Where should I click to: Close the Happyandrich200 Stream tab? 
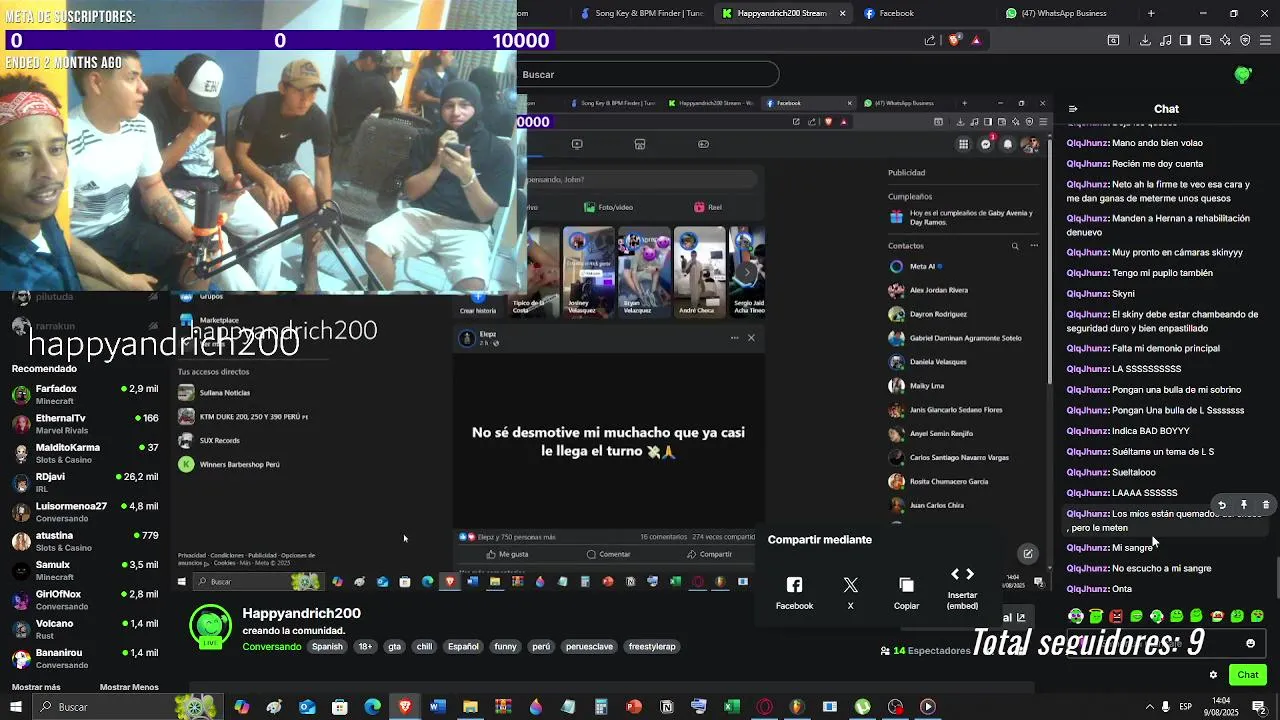pyautogui.click(x=842, y=13)
